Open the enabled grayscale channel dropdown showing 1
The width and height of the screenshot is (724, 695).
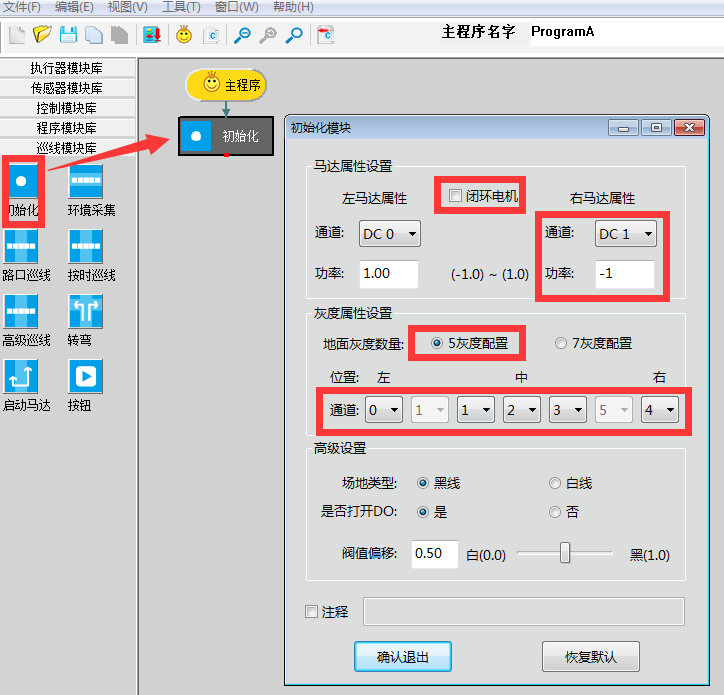point(476,410)
